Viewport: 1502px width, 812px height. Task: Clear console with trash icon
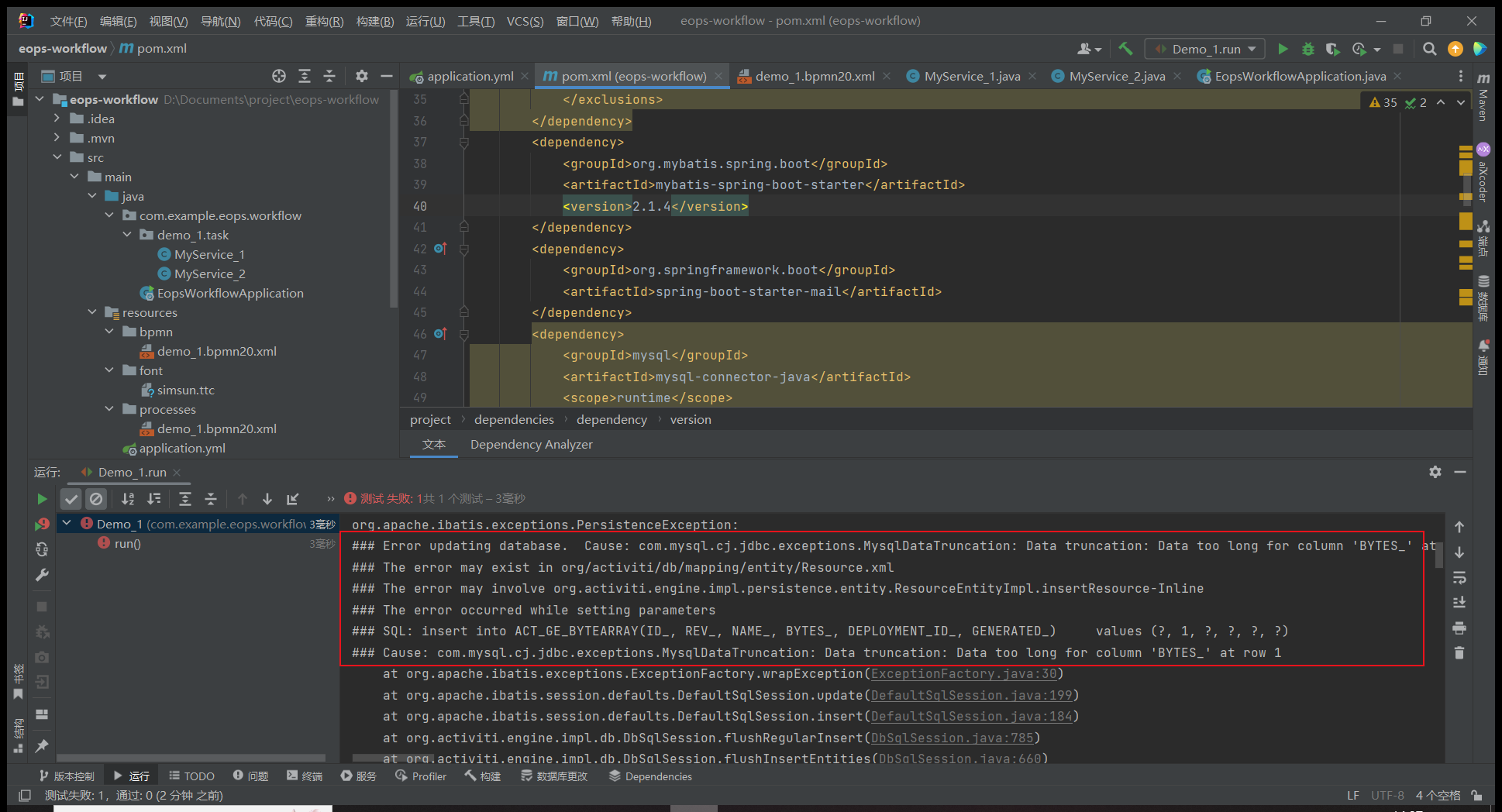1459,653
